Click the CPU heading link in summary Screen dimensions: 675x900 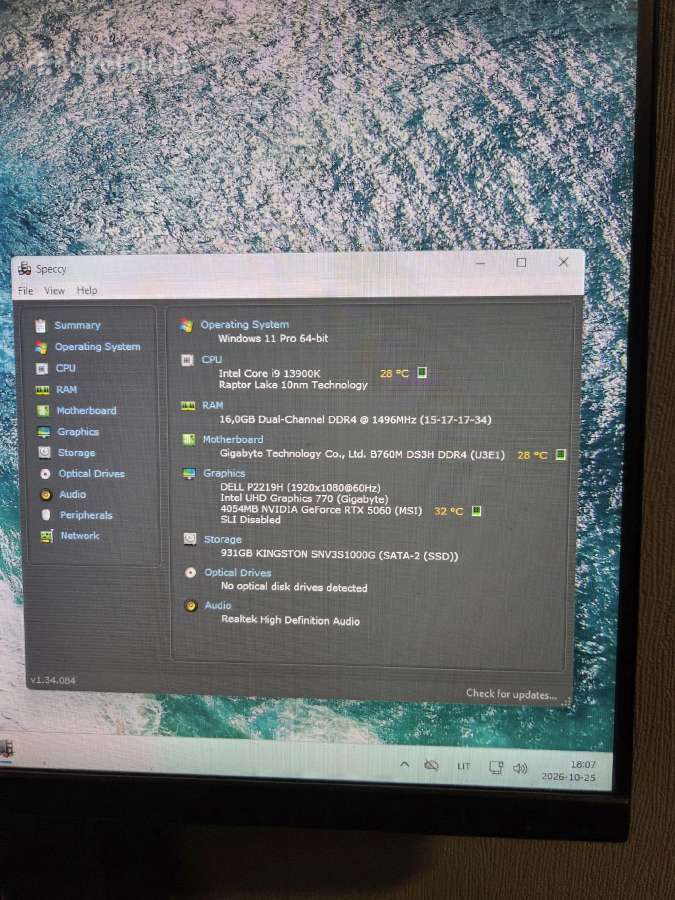coord(212,360)
